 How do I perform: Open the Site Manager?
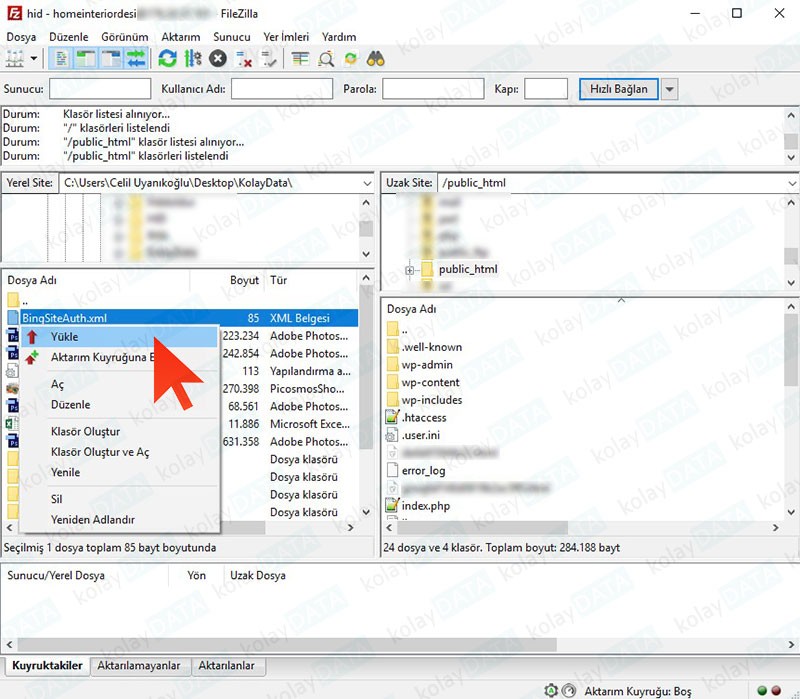15,58
